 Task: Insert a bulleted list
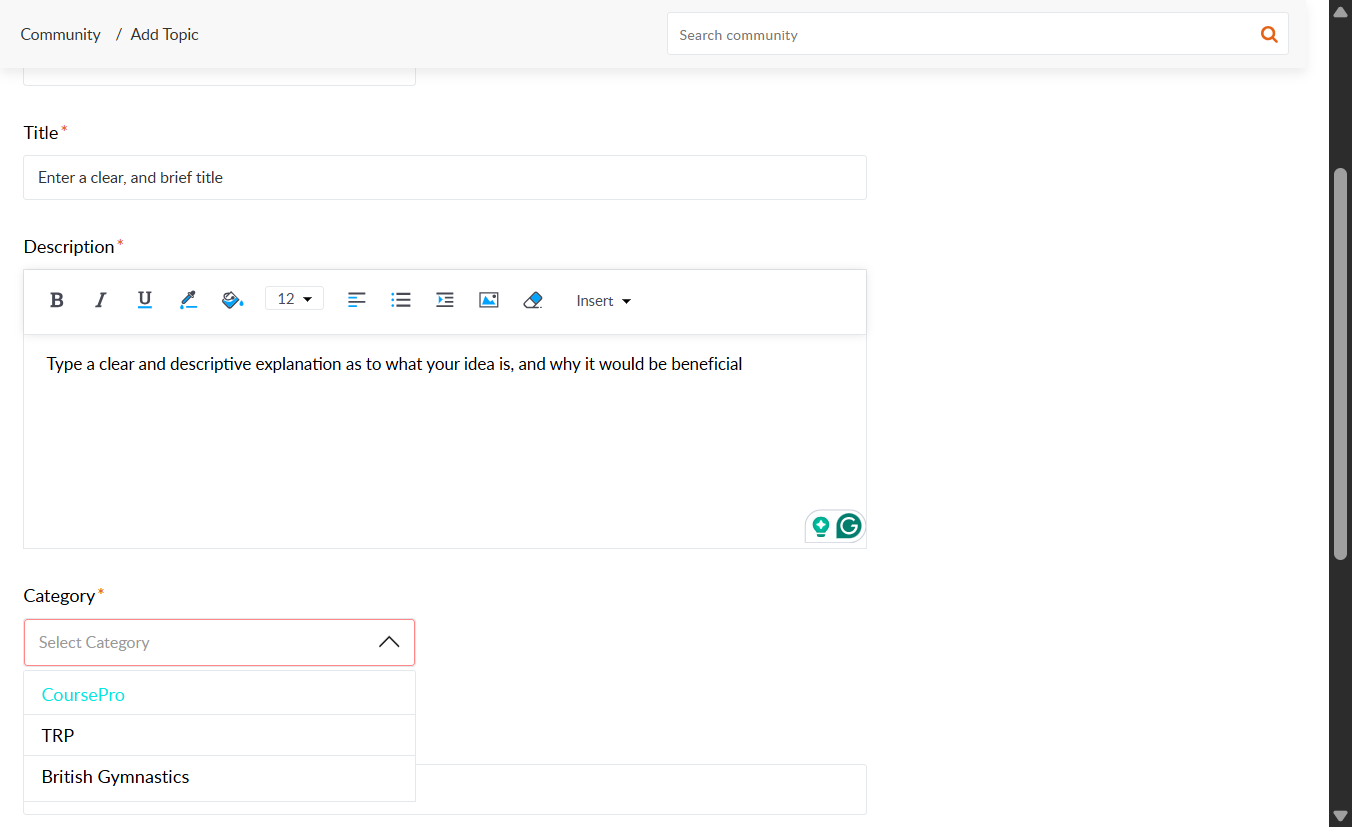point(401,300)
